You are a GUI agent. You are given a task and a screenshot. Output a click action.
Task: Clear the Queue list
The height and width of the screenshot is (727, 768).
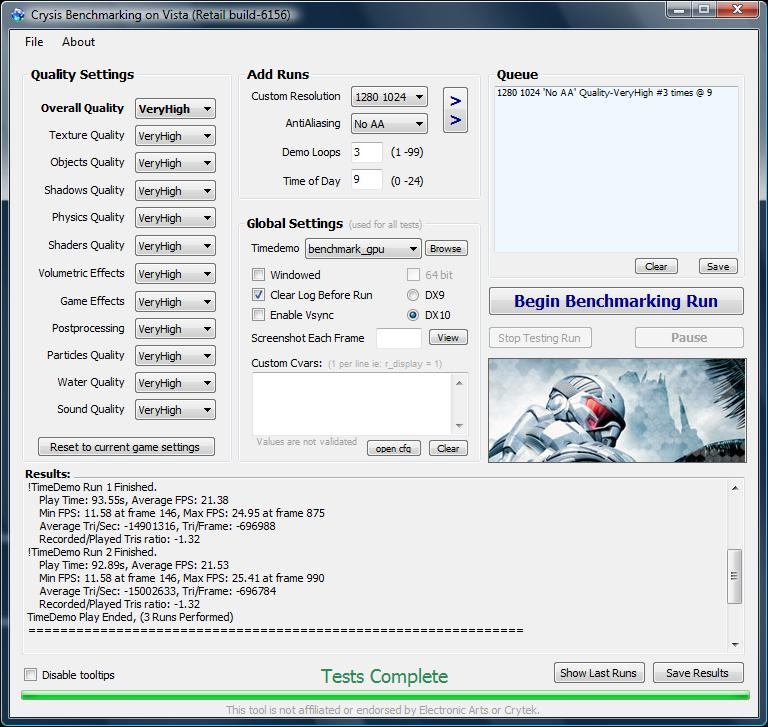pyautogui.click(x=656, y=267)
